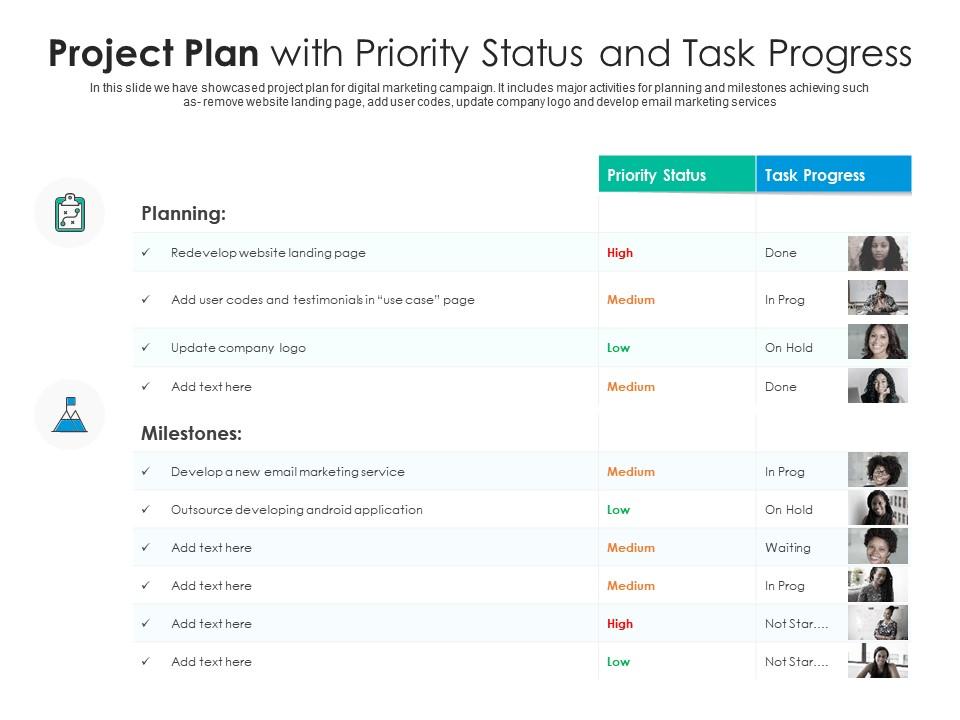Select the Priority Status column header
960x720 pixels.
click(x=677, y=175)
